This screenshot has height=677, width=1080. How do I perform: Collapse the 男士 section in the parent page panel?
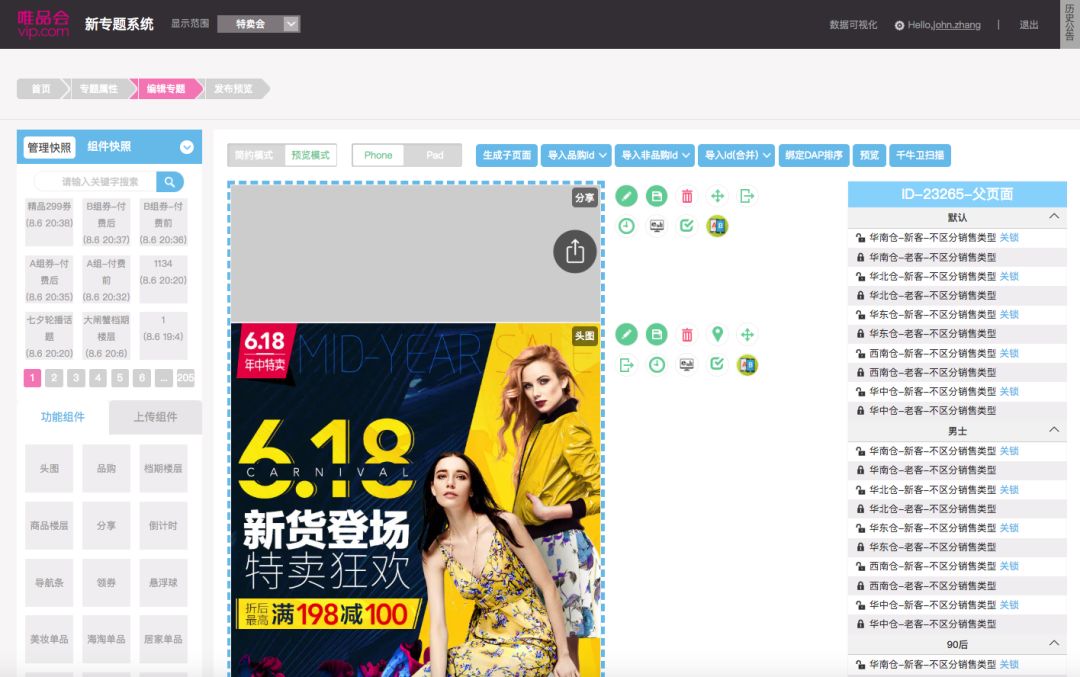click(x=1053, y=429)
